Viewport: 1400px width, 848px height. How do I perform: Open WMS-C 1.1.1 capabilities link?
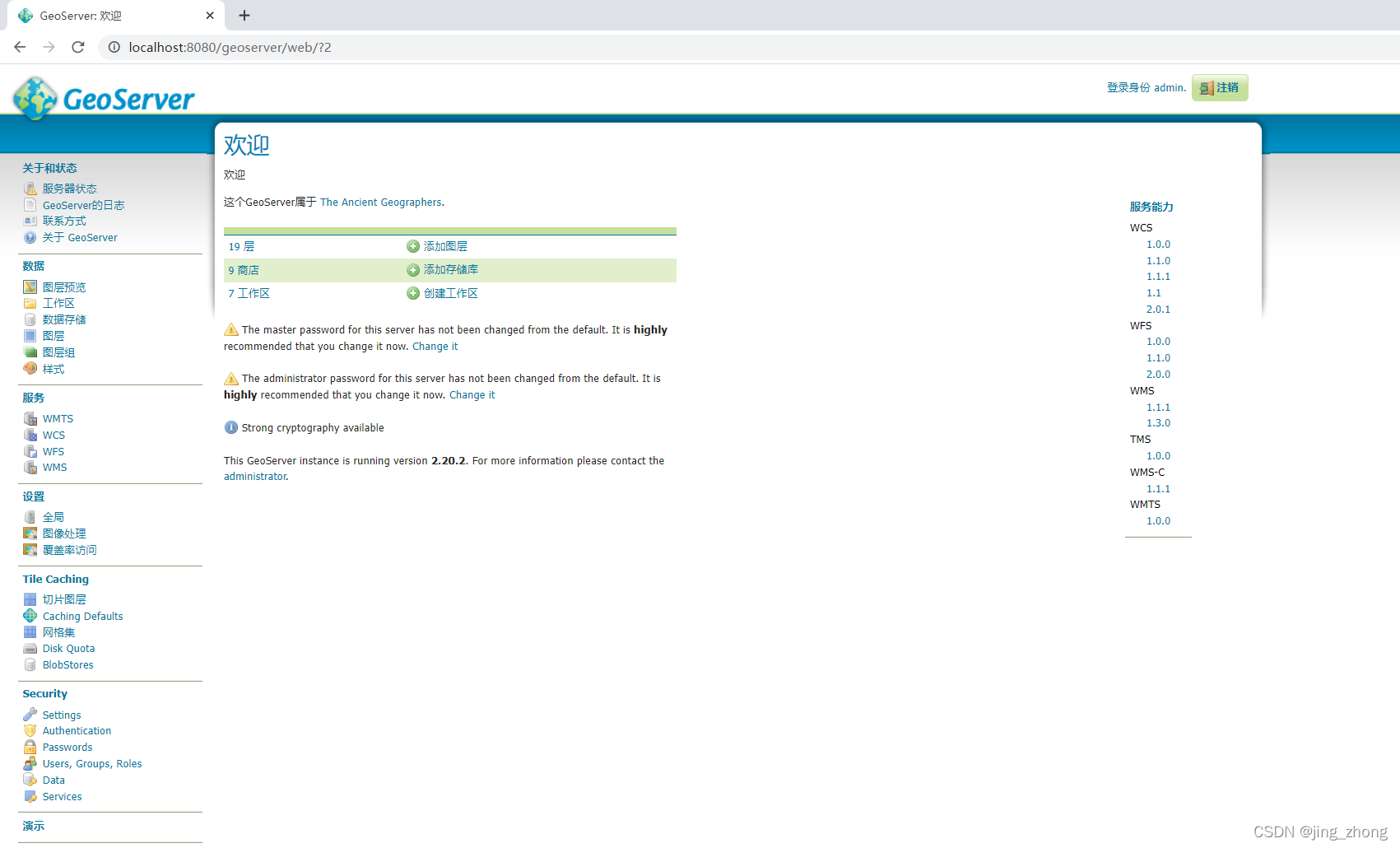[x=1158, y=489]
